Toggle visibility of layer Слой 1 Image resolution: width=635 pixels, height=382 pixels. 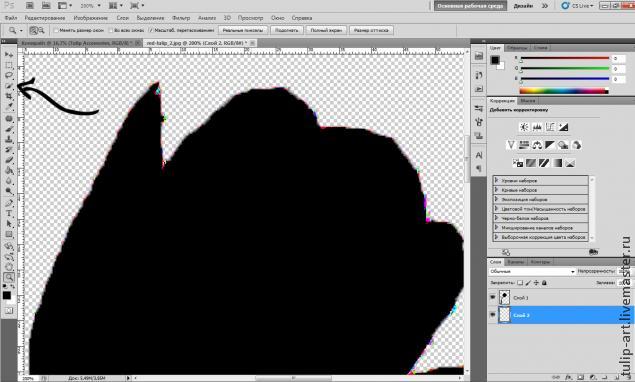click(492, 297)
